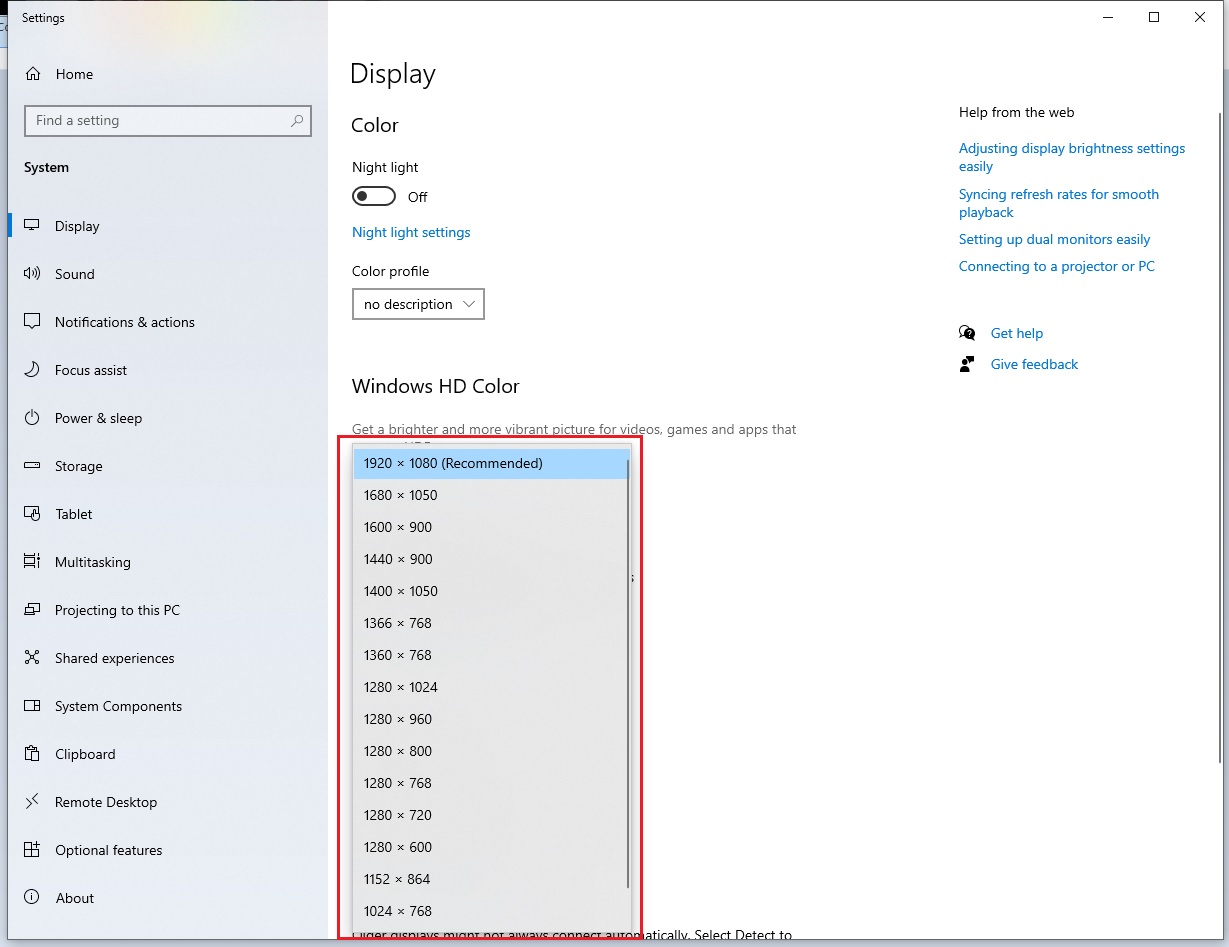
Task: Open the About settings page
Action: click(x=168, y=898)
